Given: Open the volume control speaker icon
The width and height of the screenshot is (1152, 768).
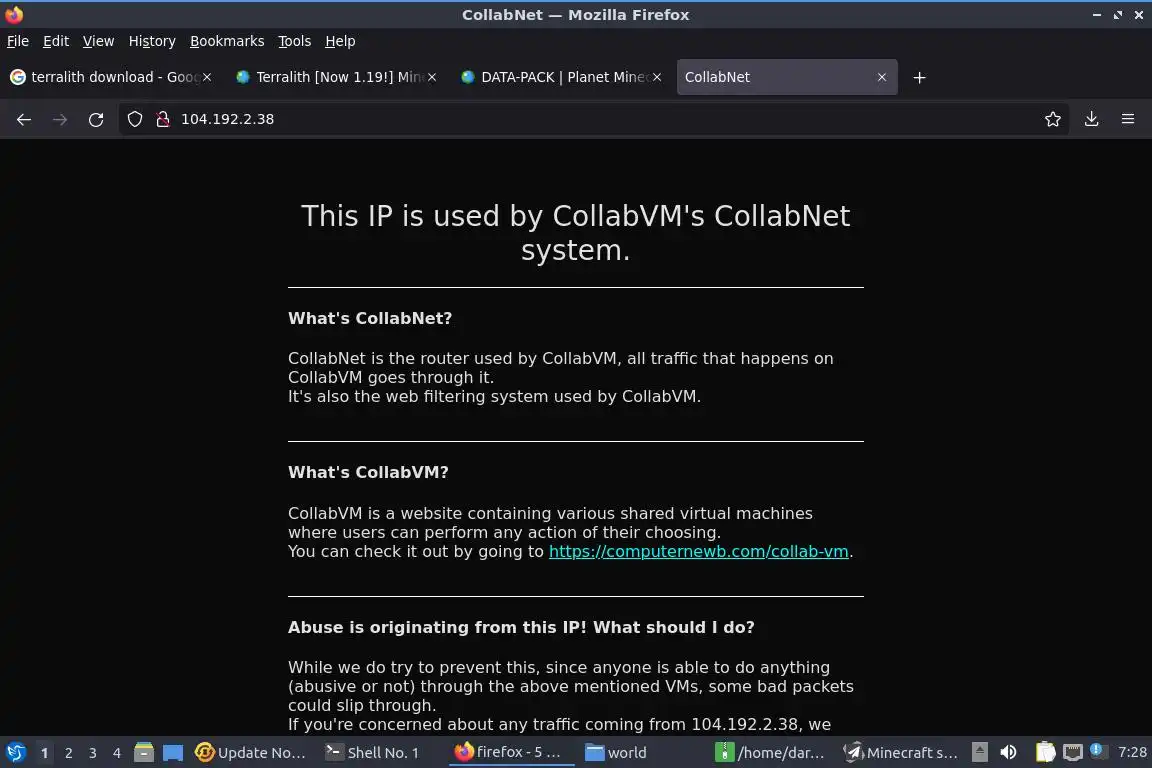Looking at the screenshot, I should tap(1009, 753).
